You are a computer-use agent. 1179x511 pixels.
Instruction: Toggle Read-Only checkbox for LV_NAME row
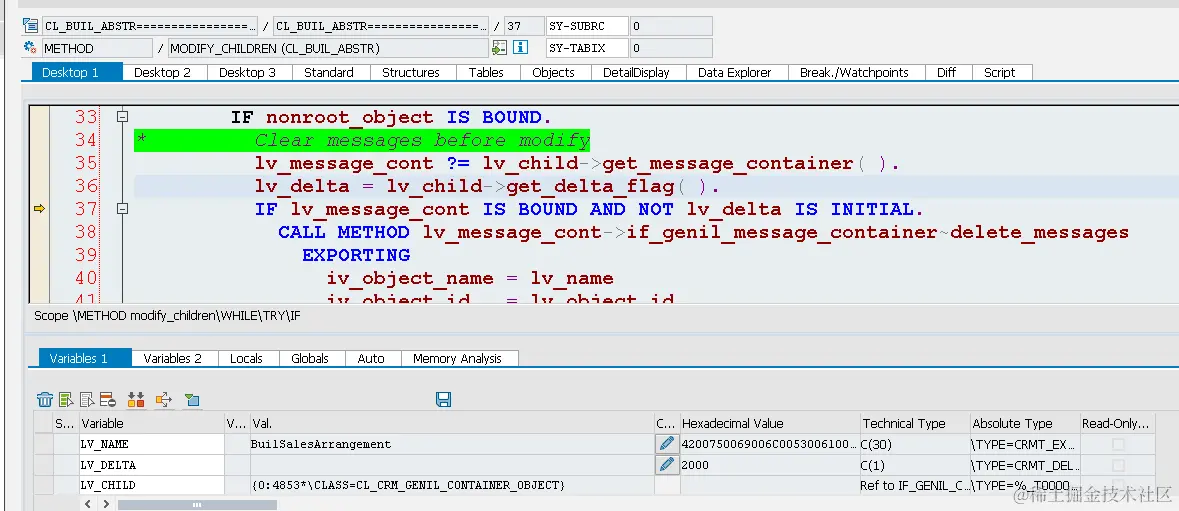click(1118, 444)
